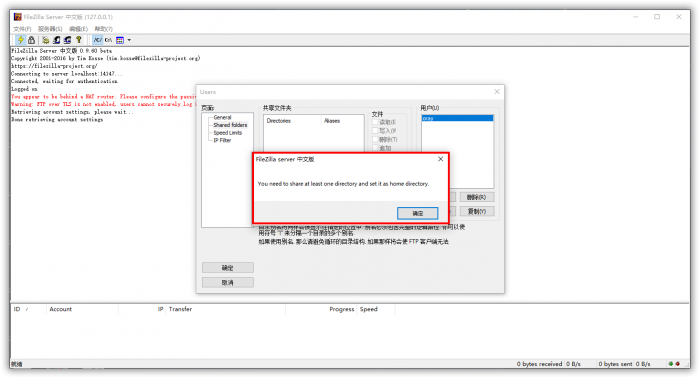Open the 服务器(S) menu
This screenshot has width=700, height=378.
[x=50, y=29]
